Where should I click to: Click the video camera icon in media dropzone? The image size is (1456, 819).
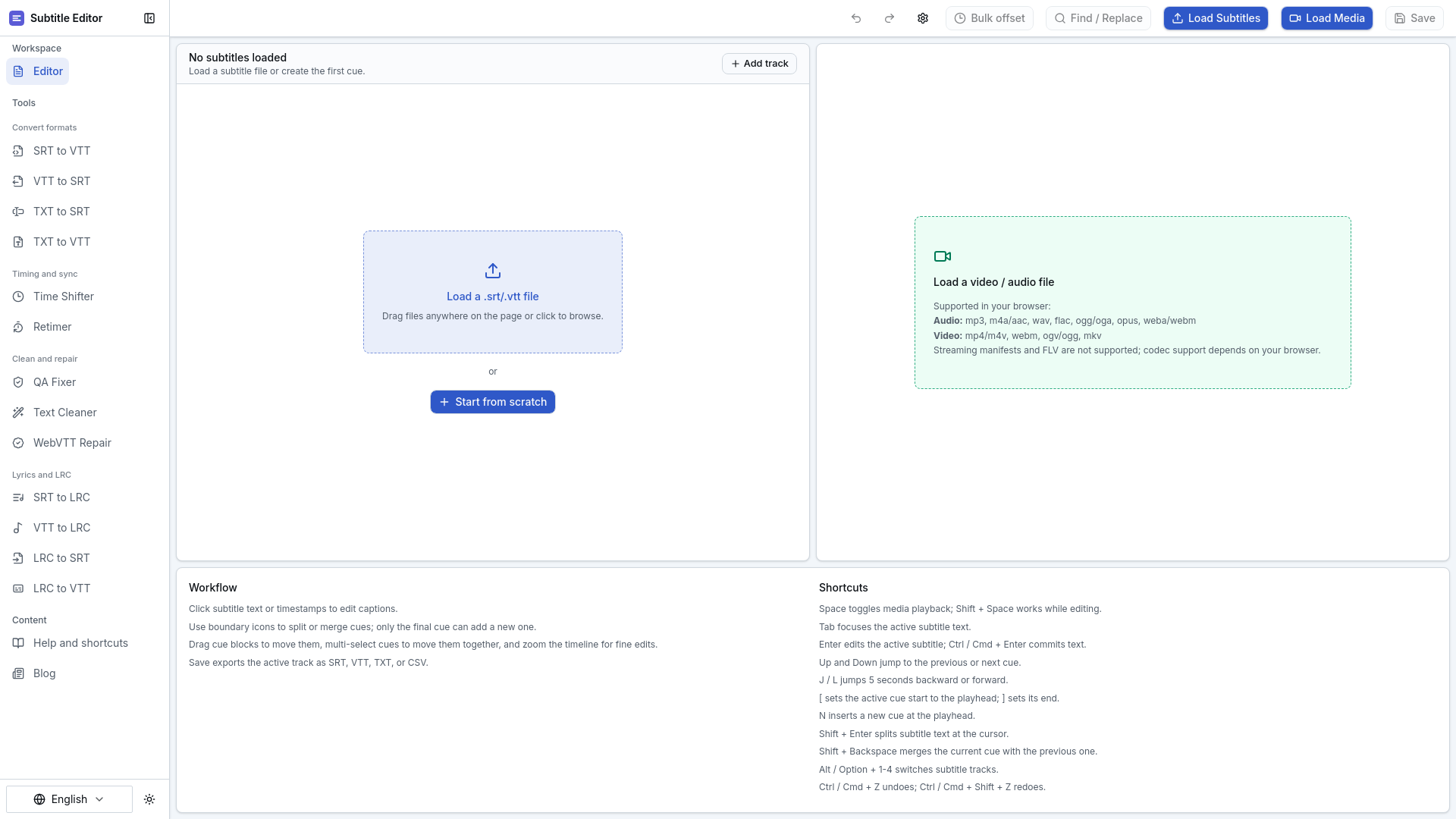pyautogui.click(x=943, y=256)
